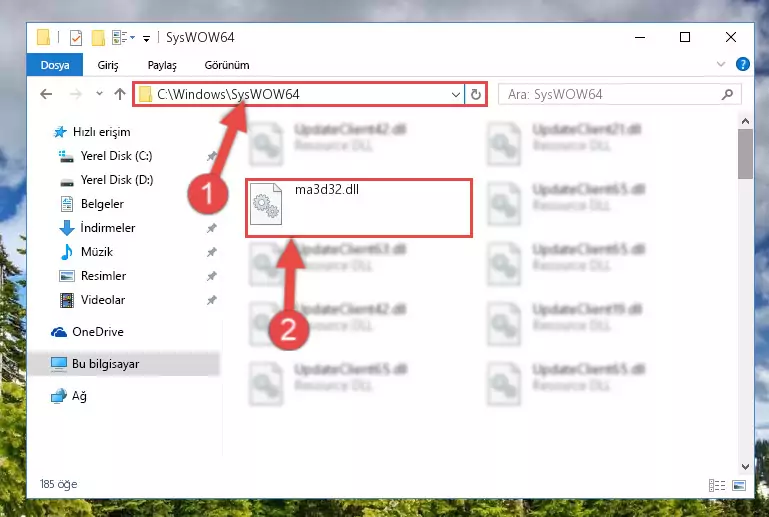The width and height of the screenshot is (769, 517).
Task: Click the Müzik note icon
Action: tap(67, 252)
